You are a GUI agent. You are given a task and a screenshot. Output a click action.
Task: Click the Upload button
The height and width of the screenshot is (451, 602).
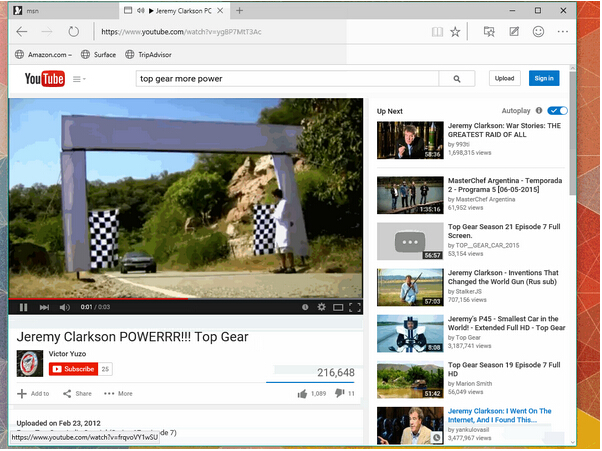point(504,78)
